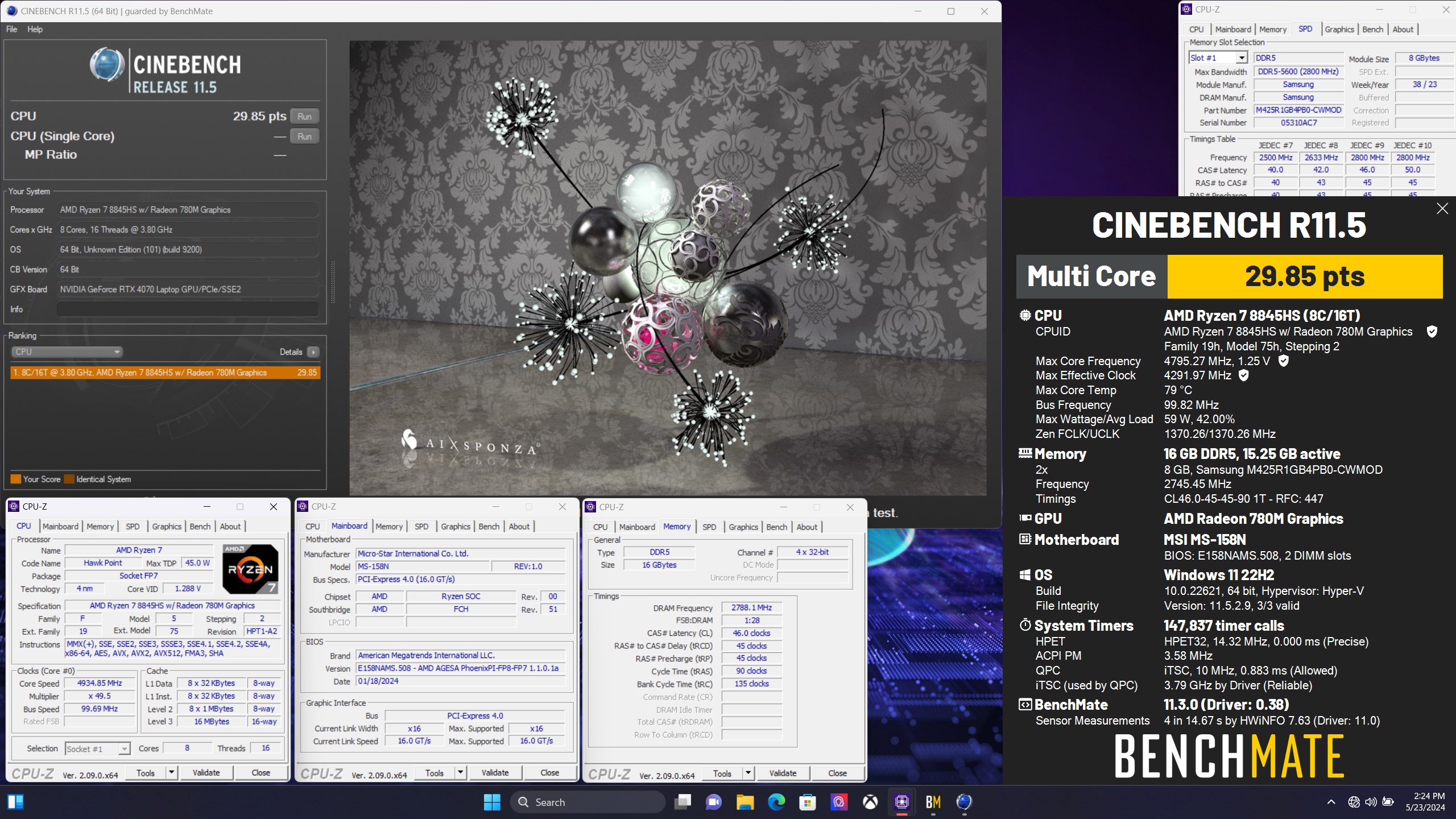This screenshot has height=819, width=1456.
Task: Open Socket #1 selection dropdown
Action: click(98, 749)
